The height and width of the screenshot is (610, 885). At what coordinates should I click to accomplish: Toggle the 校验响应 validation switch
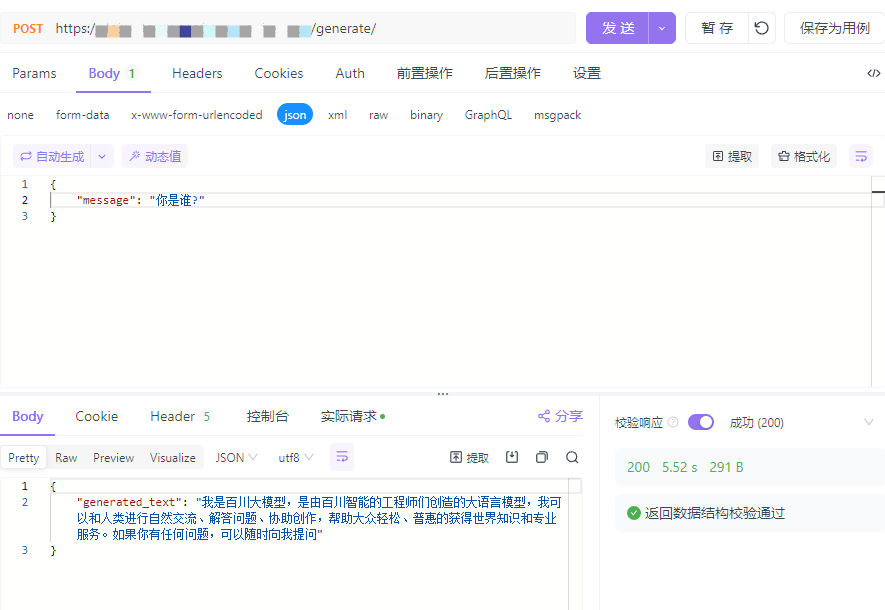pyautogui.click(x=700, y=422)
